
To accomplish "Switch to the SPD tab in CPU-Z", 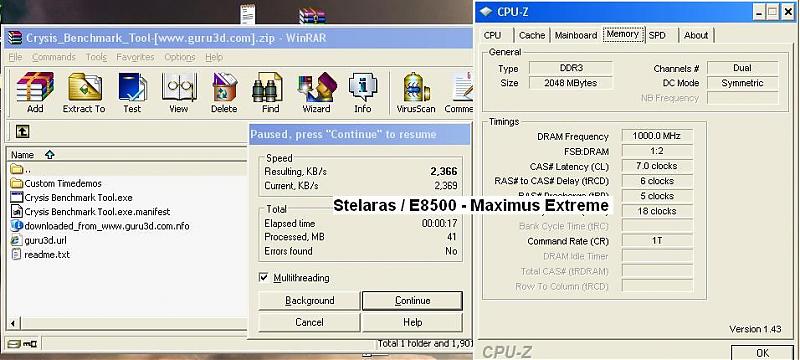I will tap(657, 35).
